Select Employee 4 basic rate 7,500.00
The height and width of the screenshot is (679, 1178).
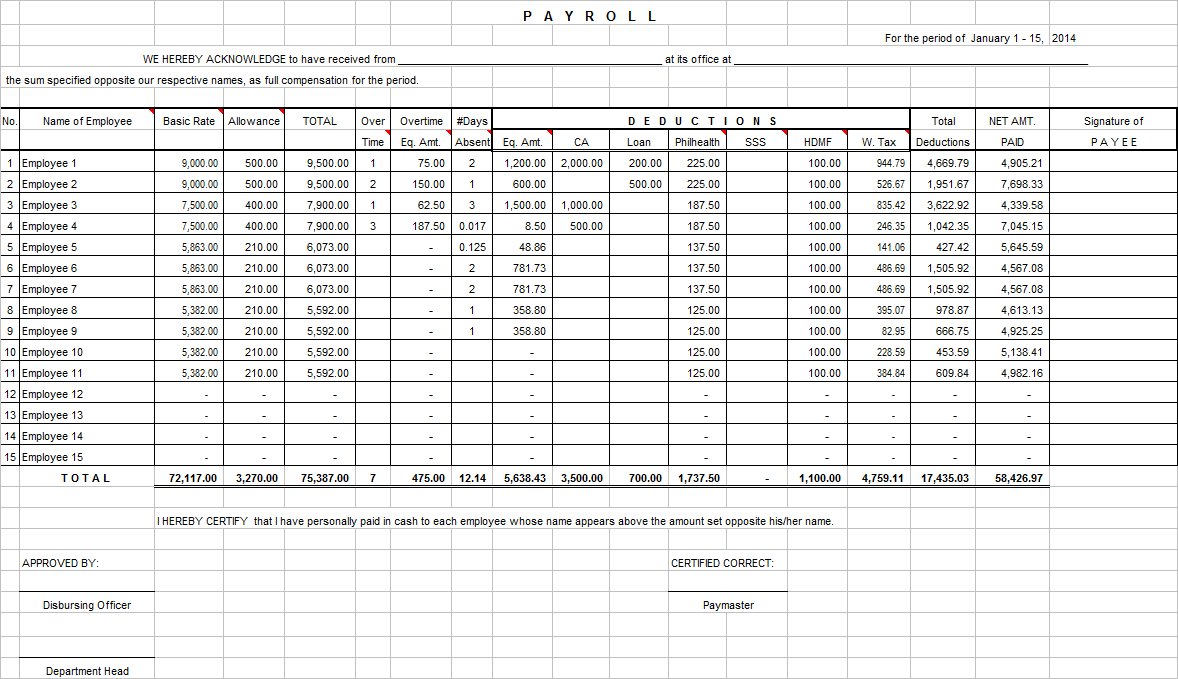pos(189,226)
